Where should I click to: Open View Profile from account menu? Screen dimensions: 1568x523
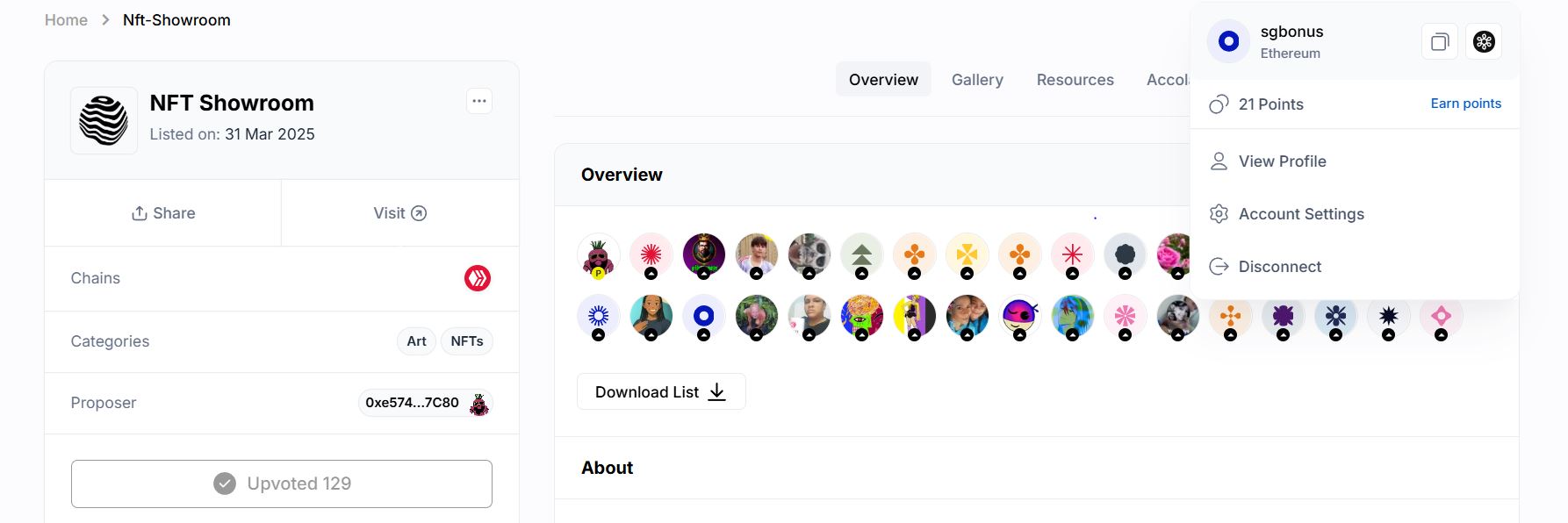point(1355,161)
